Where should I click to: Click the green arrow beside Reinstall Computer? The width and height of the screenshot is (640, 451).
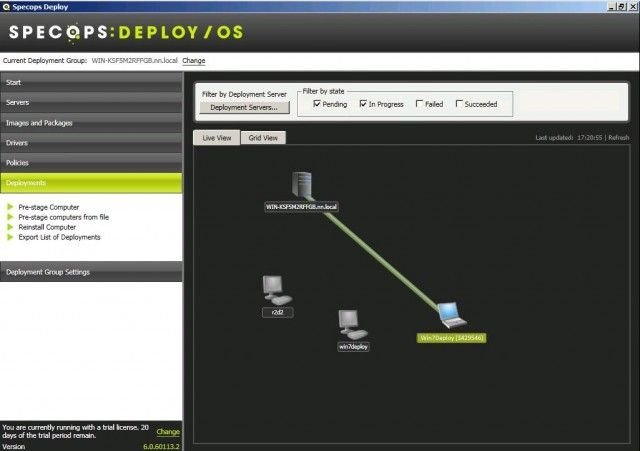[x=10, y=227]
